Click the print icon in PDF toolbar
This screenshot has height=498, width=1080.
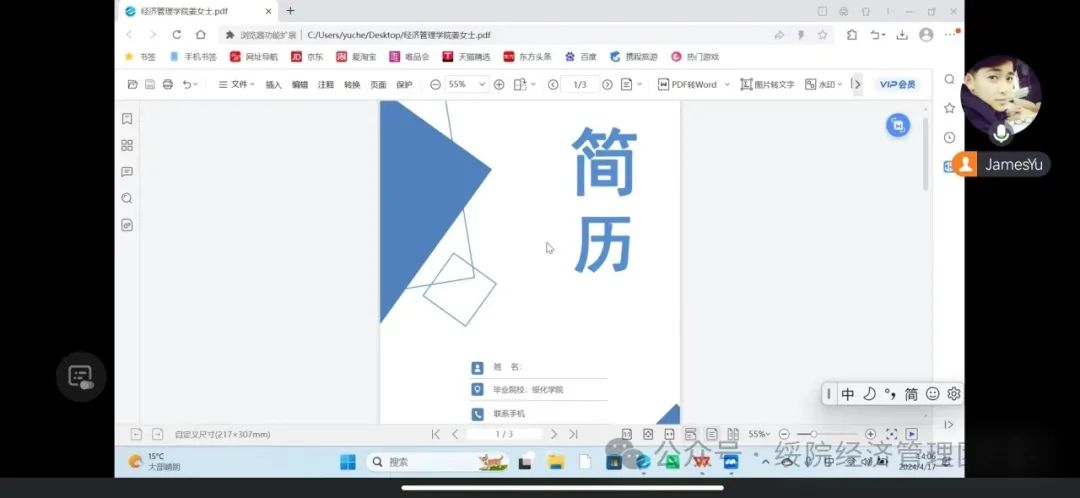point(168,85)
